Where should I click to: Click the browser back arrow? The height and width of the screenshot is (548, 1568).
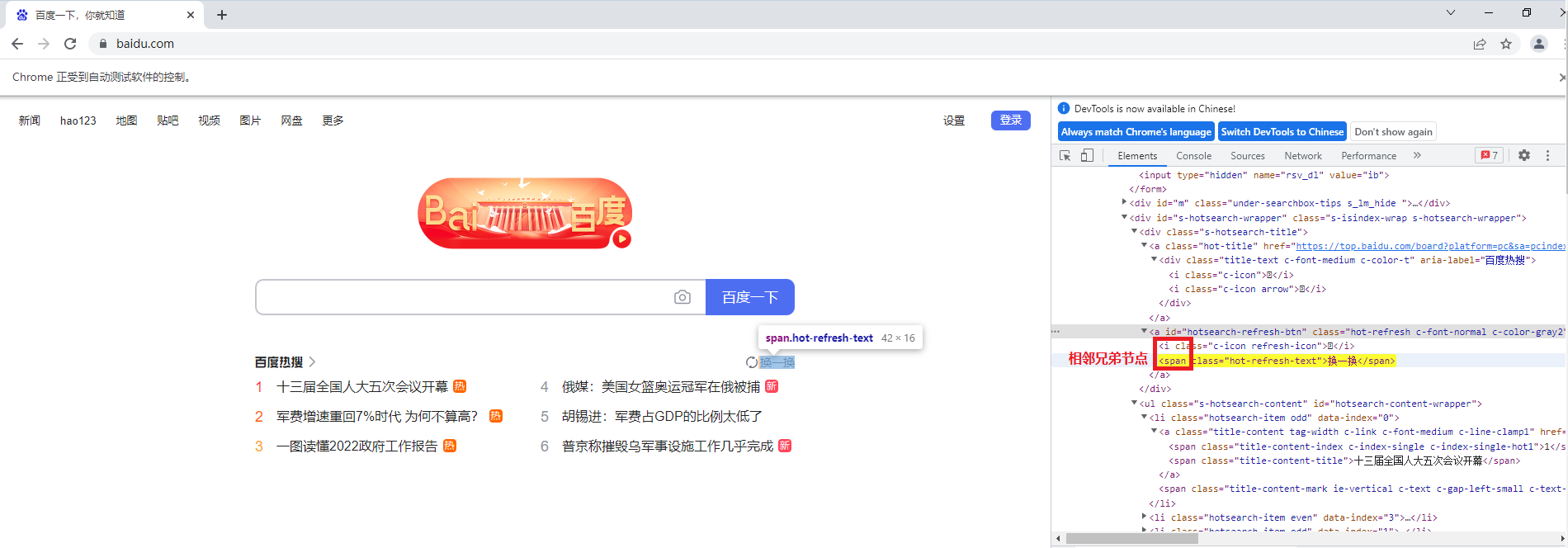pos(17,44)
